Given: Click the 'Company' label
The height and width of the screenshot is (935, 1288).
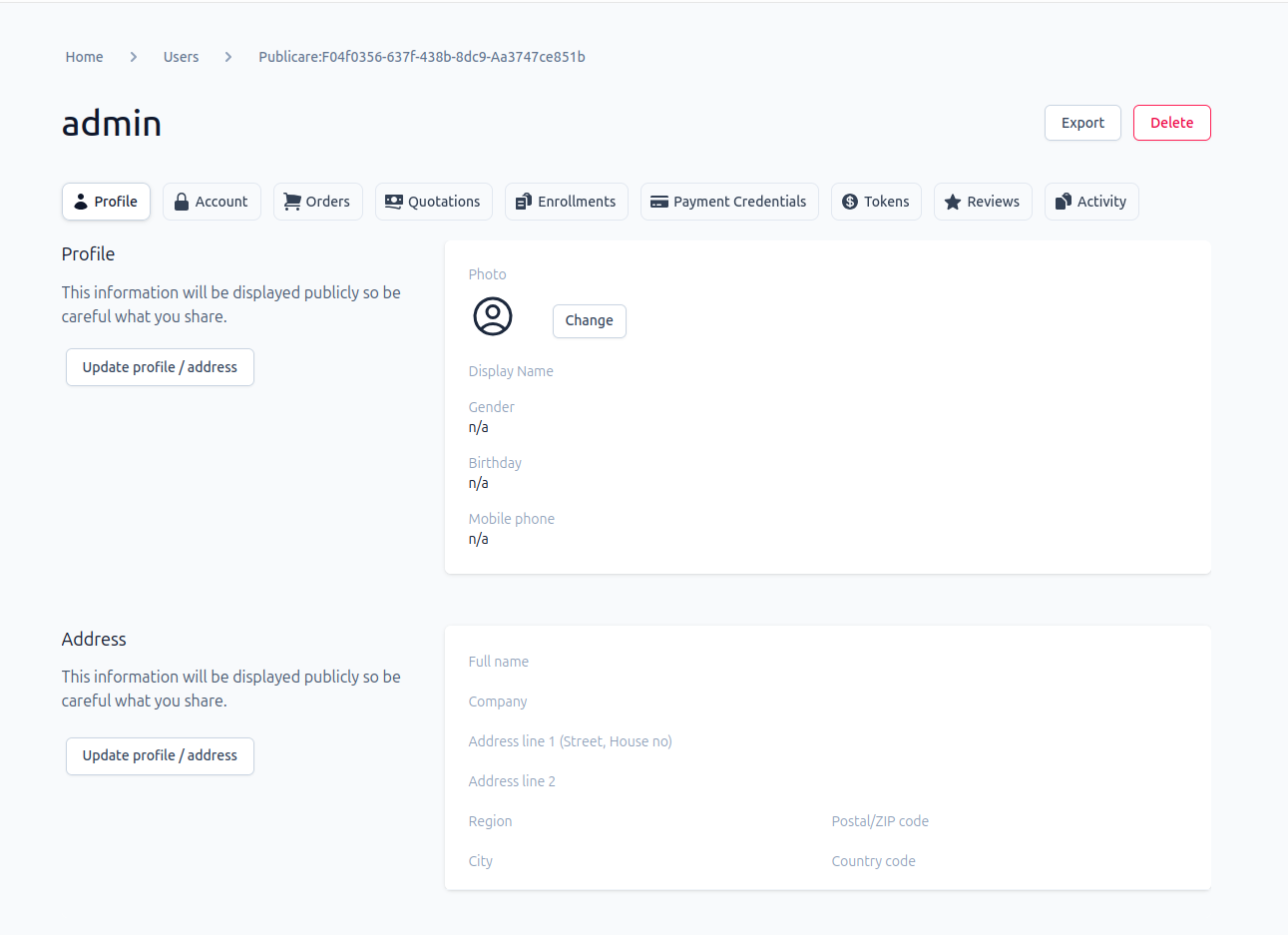Looking at the screenshot, I should coord(498,701).
